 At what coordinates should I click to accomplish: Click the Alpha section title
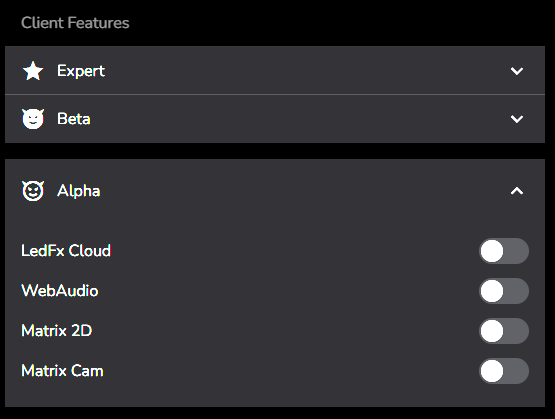pyautogui.click(x=79, y=191)
